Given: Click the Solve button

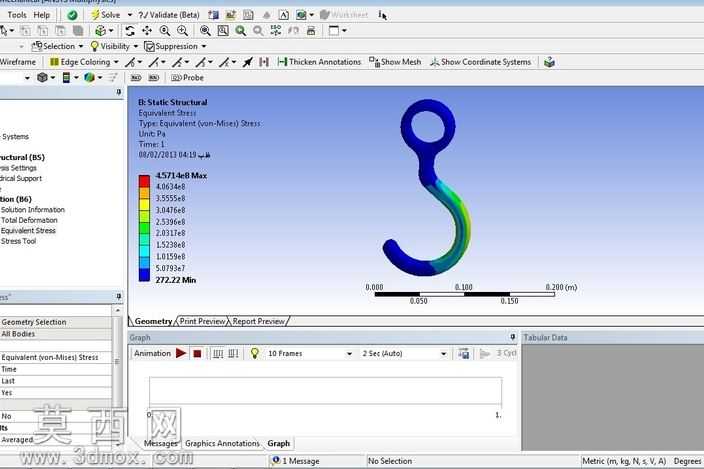Looking at the screenshot, I should (106, 15).
